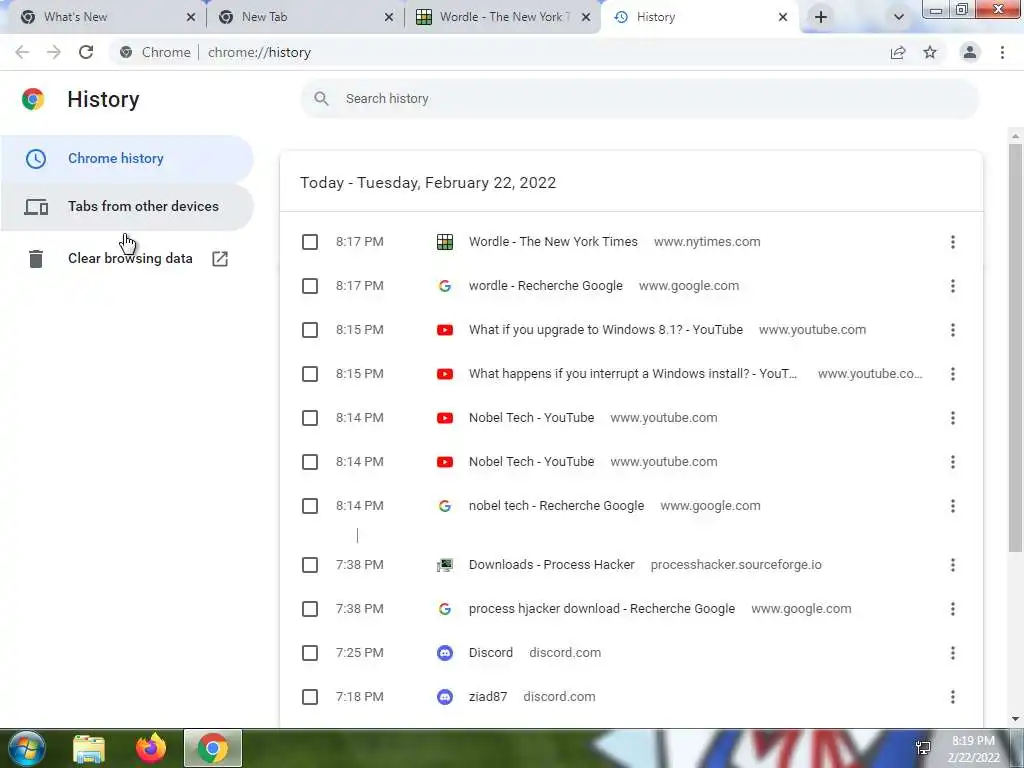Select checkbox for What happens if you interrupt a Windows install

[x=310, y=374]
